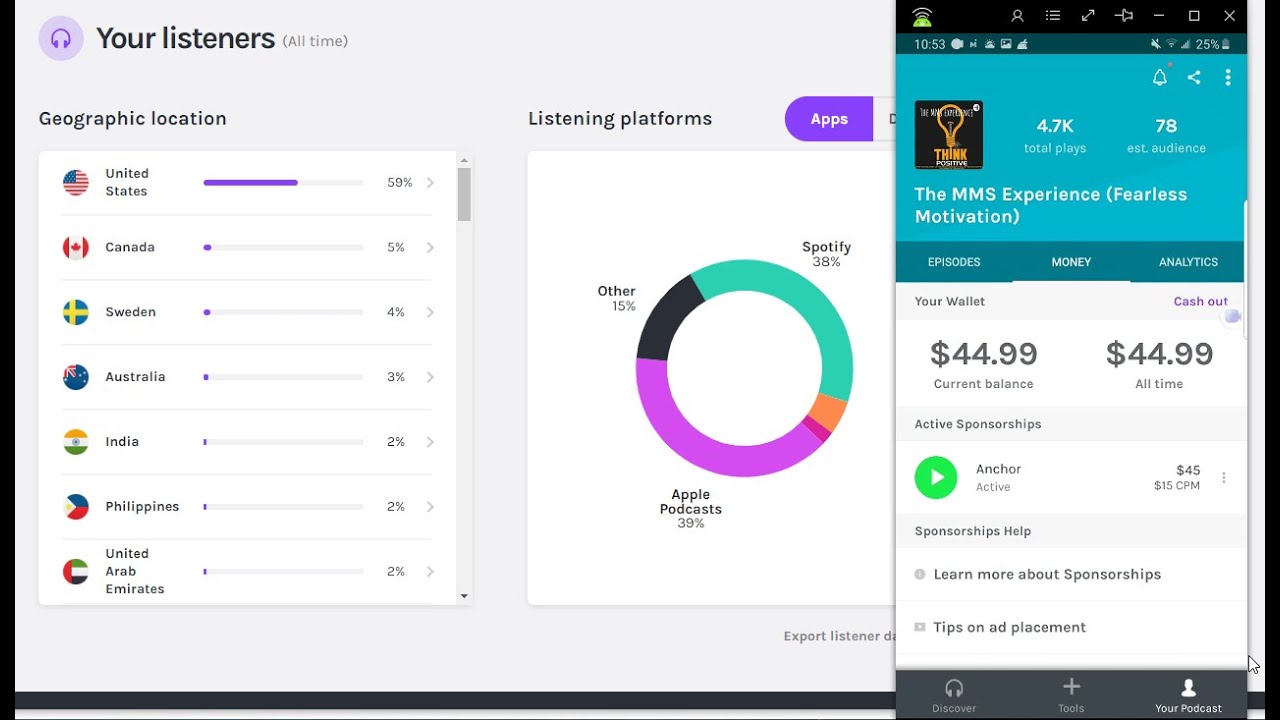Click the United Arab Emirates flag icon
Viewport: 1280px width, 720px height.
[x=76, y=572]
